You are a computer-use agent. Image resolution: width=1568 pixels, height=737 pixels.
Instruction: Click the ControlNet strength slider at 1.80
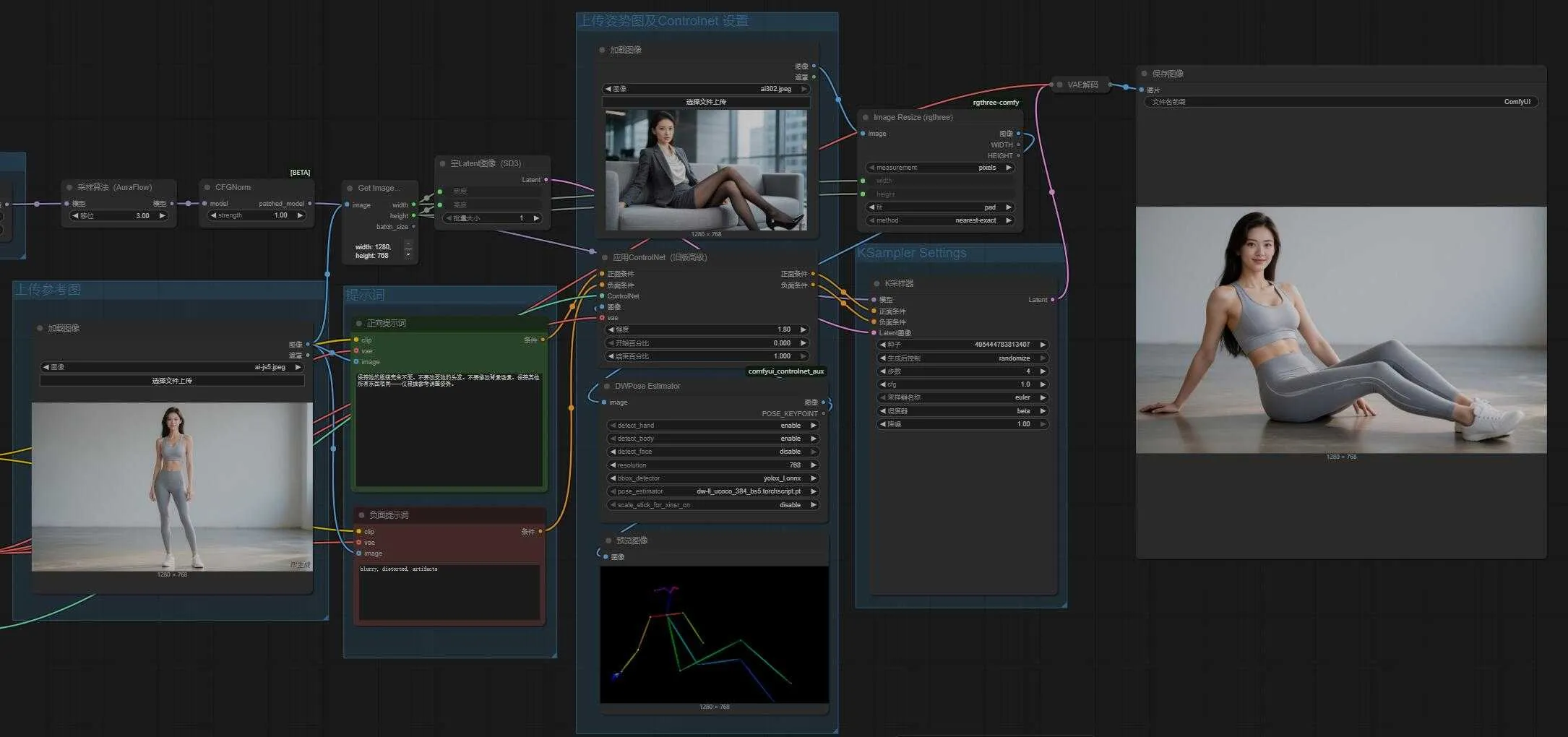(x=705, y=329)
